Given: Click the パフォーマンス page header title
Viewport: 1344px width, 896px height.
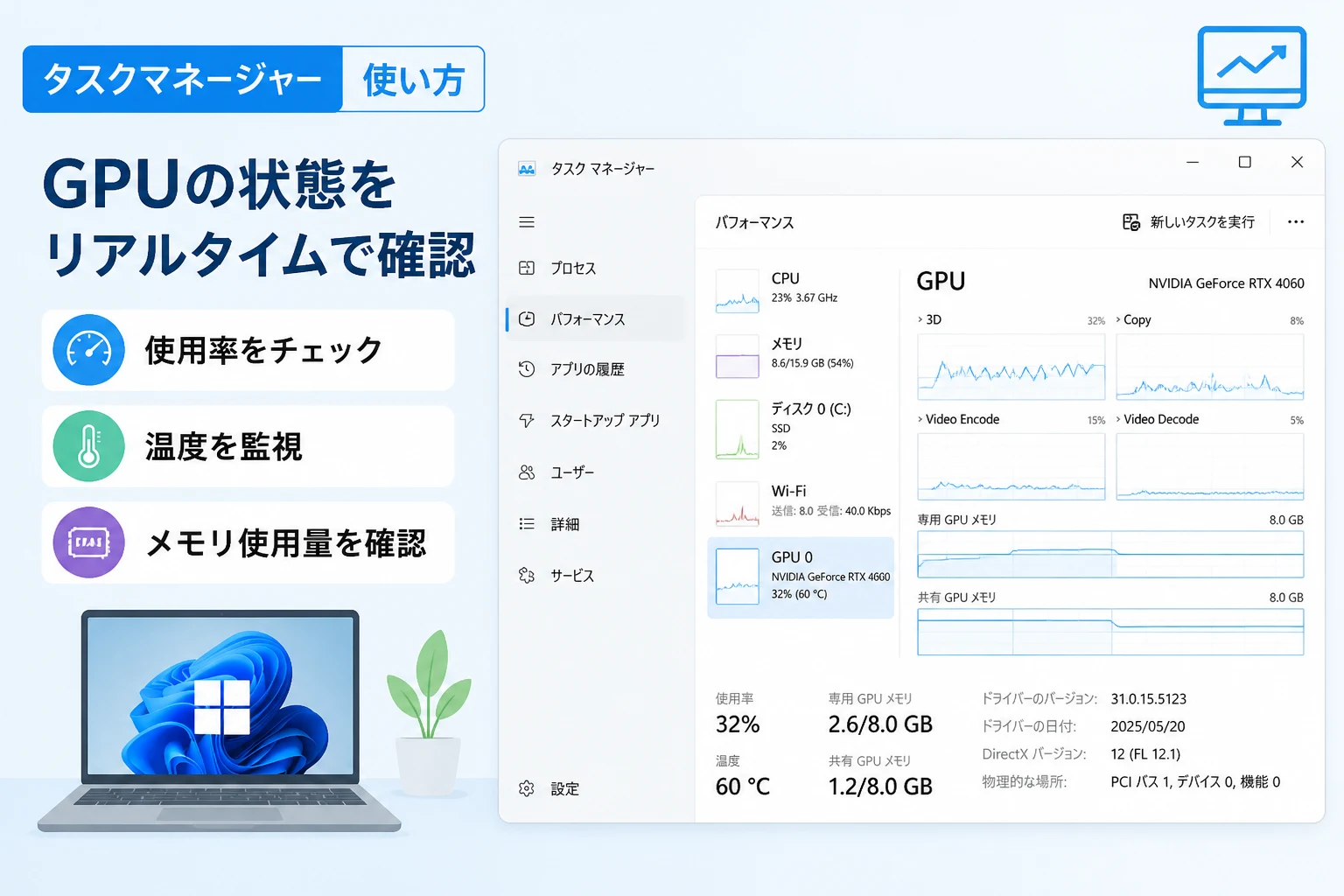Looking at the screenshot, I should tap(754, 223).
